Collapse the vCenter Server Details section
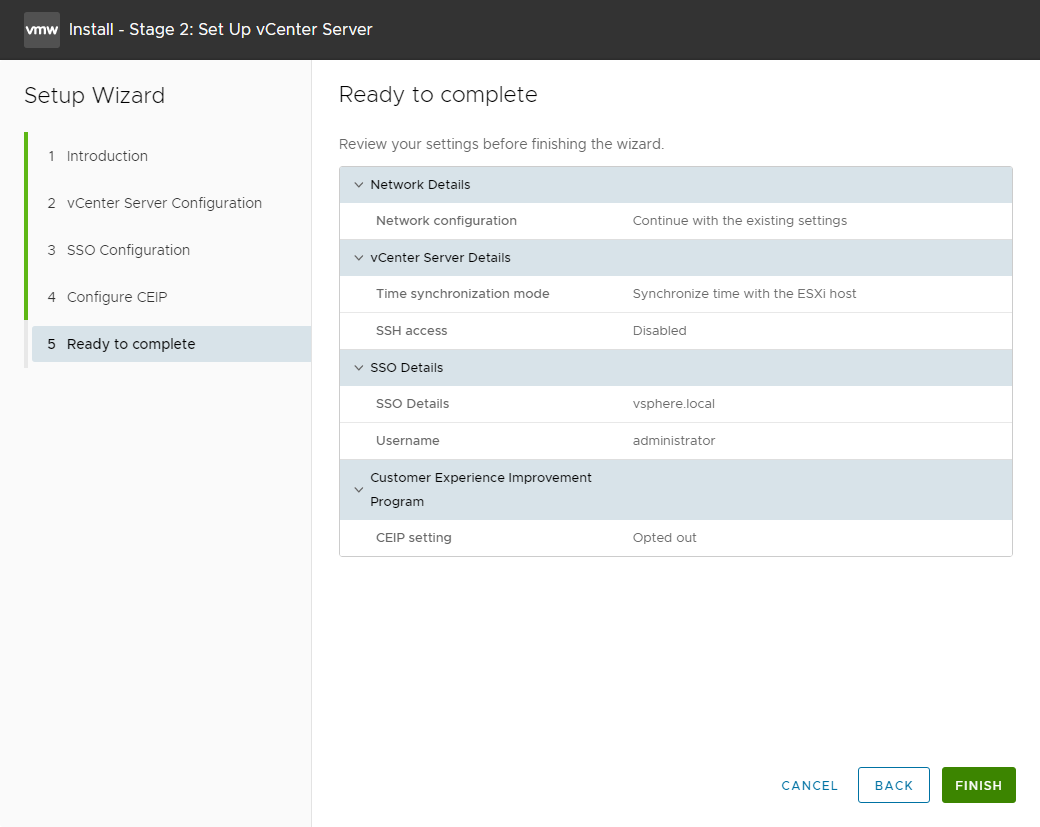This screenshot has width=1040, height=827. point(359,258)
